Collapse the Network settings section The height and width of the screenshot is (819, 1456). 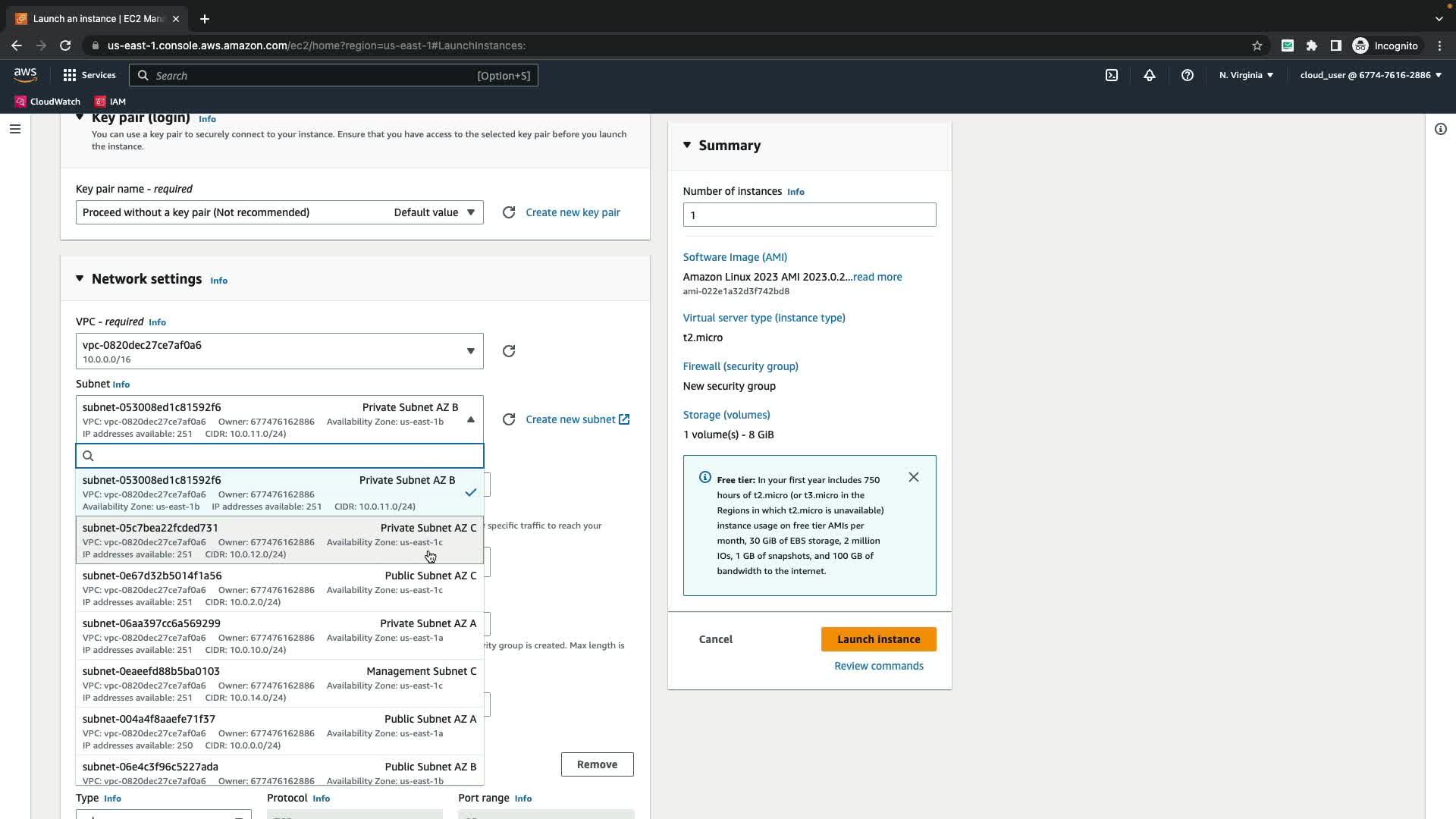pos(80,279)
